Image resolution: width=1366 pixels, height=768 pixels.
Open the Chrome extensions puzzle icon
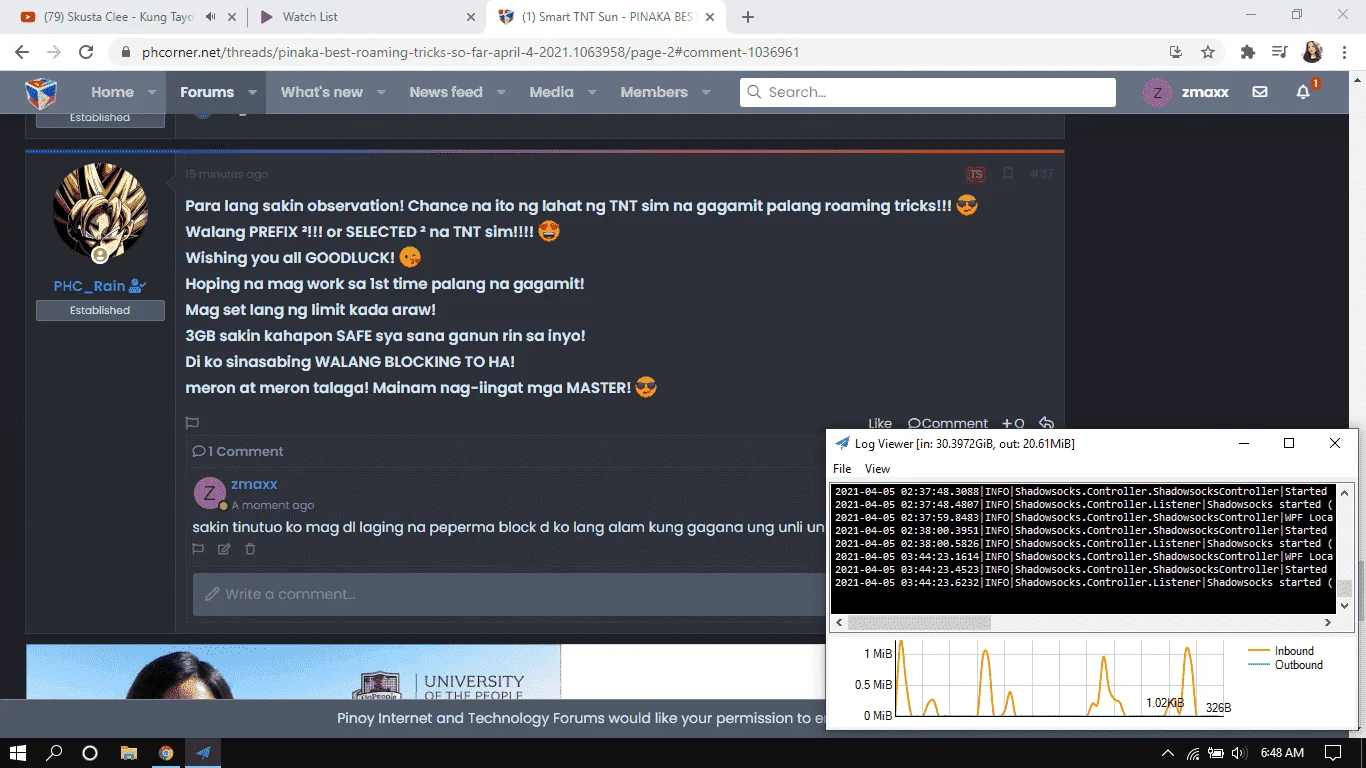point(1247,52)
